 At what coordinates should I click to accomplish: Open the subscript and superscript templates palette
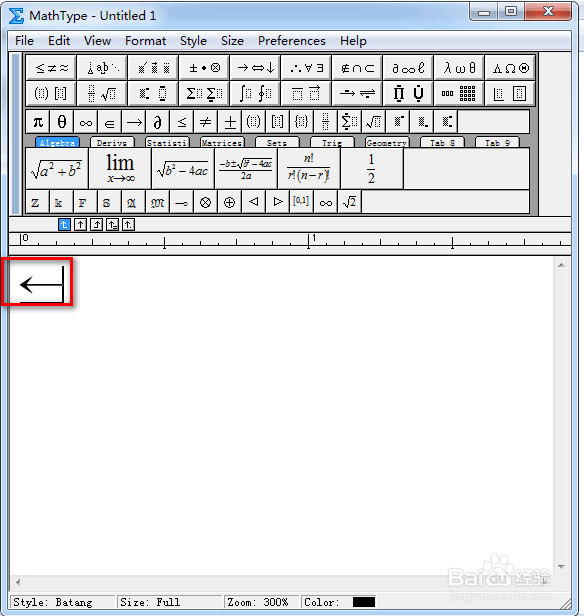tap(154, 94)
